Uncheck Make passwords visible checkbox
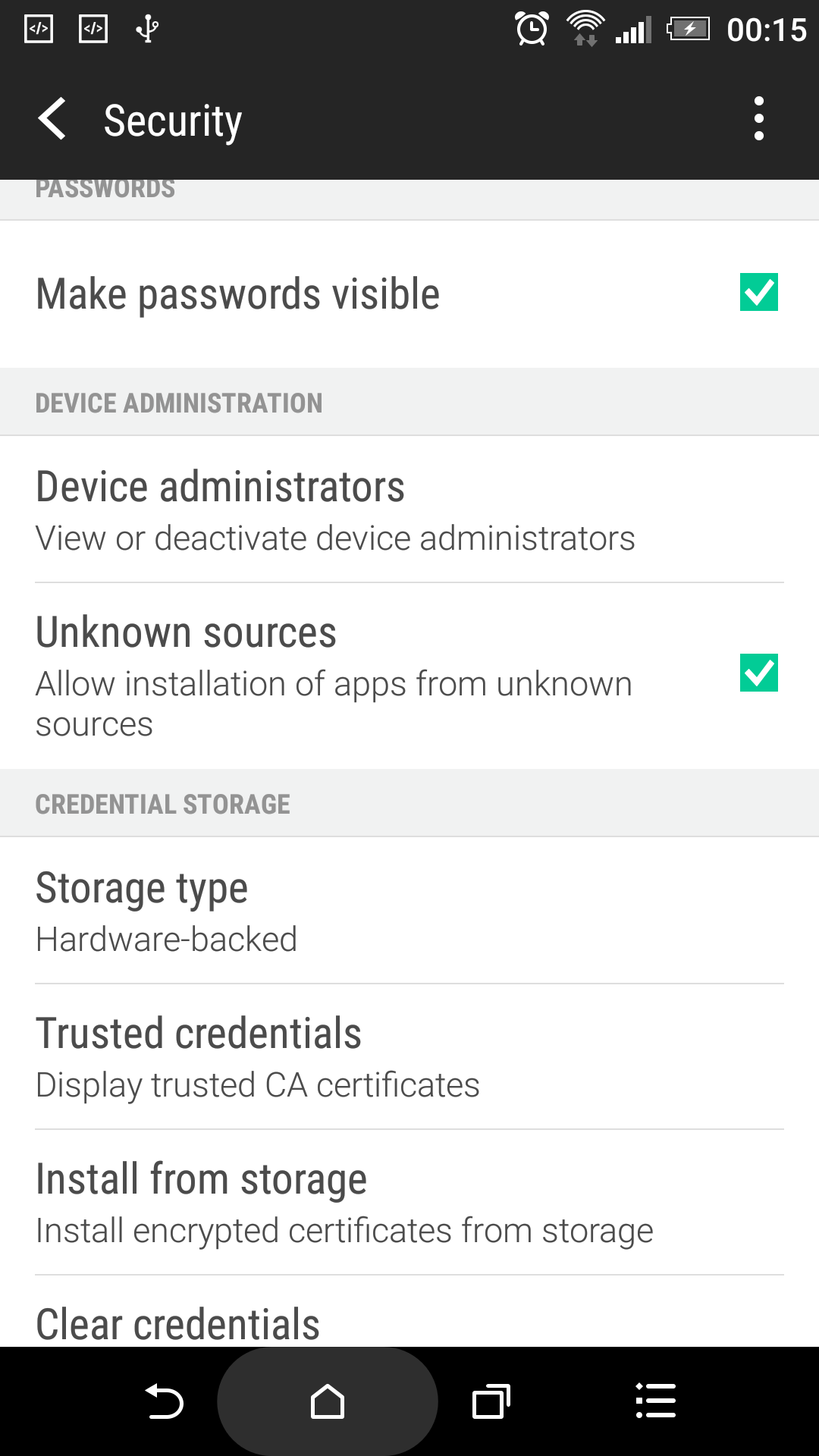819x1456 pixels. (758, 293)
